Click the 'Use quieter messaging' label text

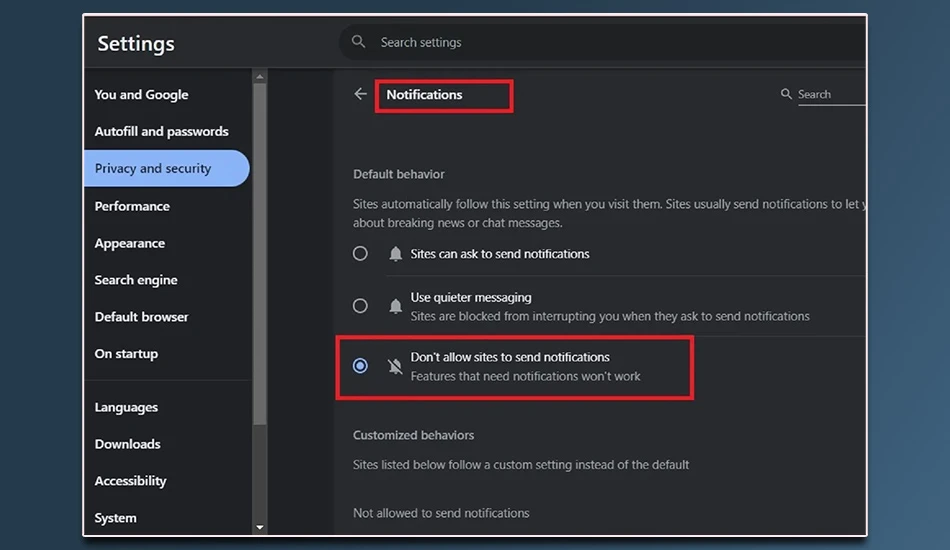[x=471, y=297]
